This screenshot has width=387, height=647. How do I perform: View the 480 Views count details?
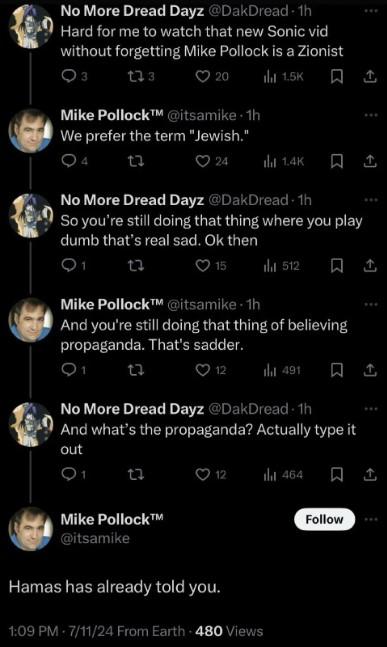click(x=229, y=631)
